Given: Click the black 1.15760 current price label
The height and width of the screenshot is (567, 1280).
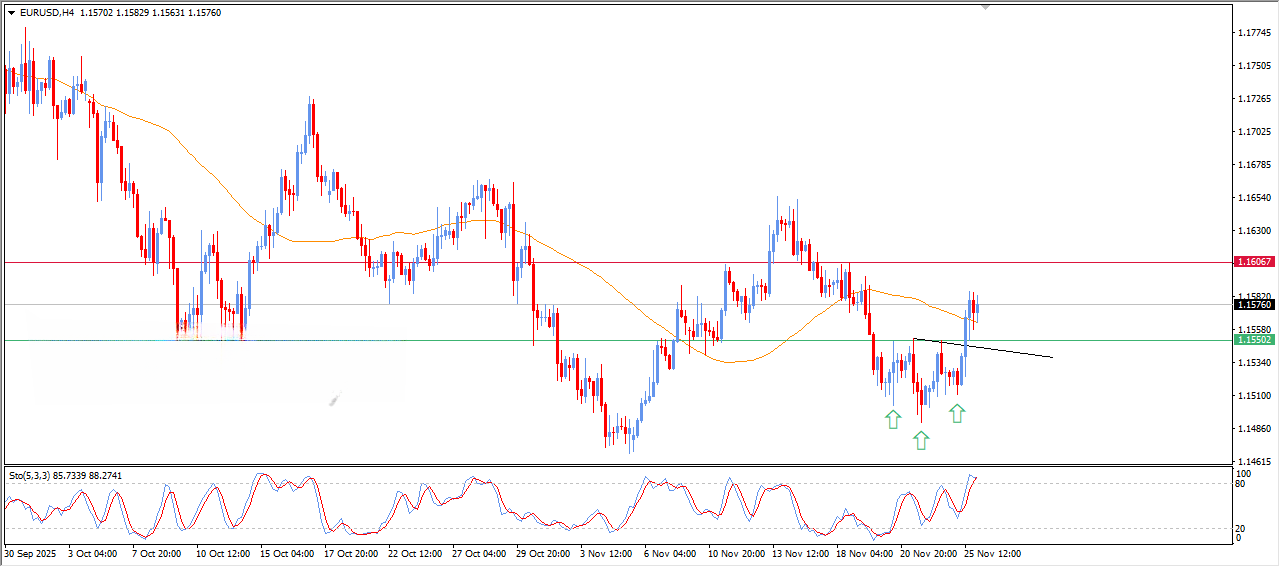Looking at the screenshot, I should [1254, 304].
